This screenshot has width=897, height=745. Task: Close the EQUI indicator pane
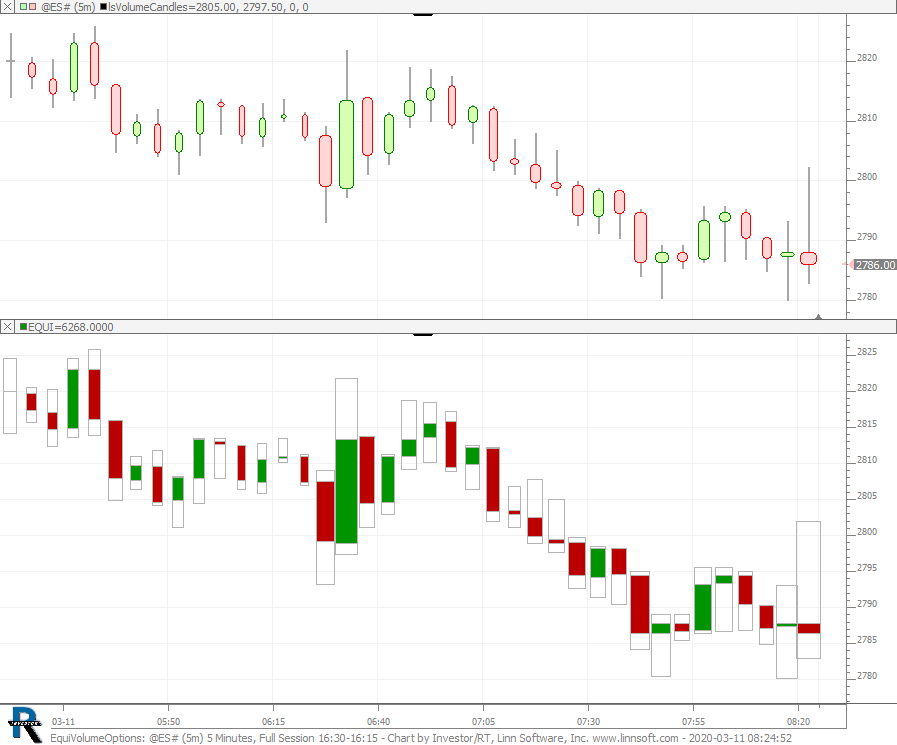coord(7,327)
